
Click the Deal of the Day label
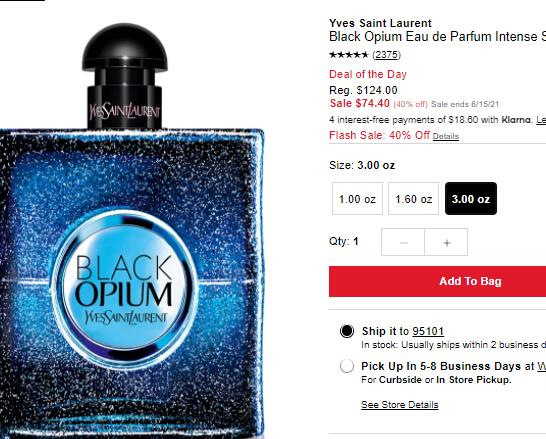coord(368,74)
